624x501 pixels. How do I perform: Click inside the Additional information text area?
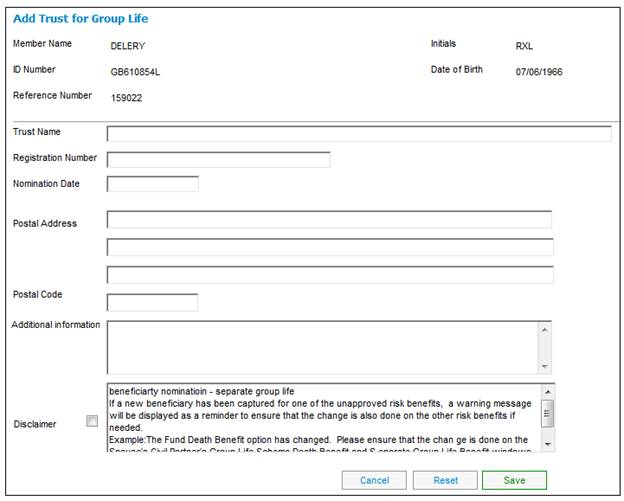click(x=322, y=347)
